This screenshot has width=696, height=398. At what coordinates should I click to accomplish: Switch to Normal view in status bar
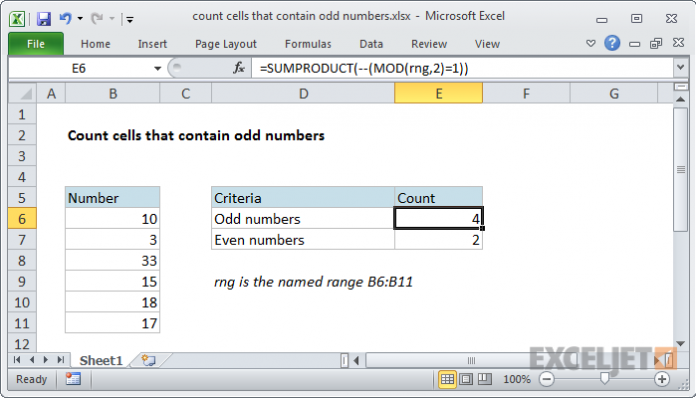pyautogui.click(x=447, y=379)
